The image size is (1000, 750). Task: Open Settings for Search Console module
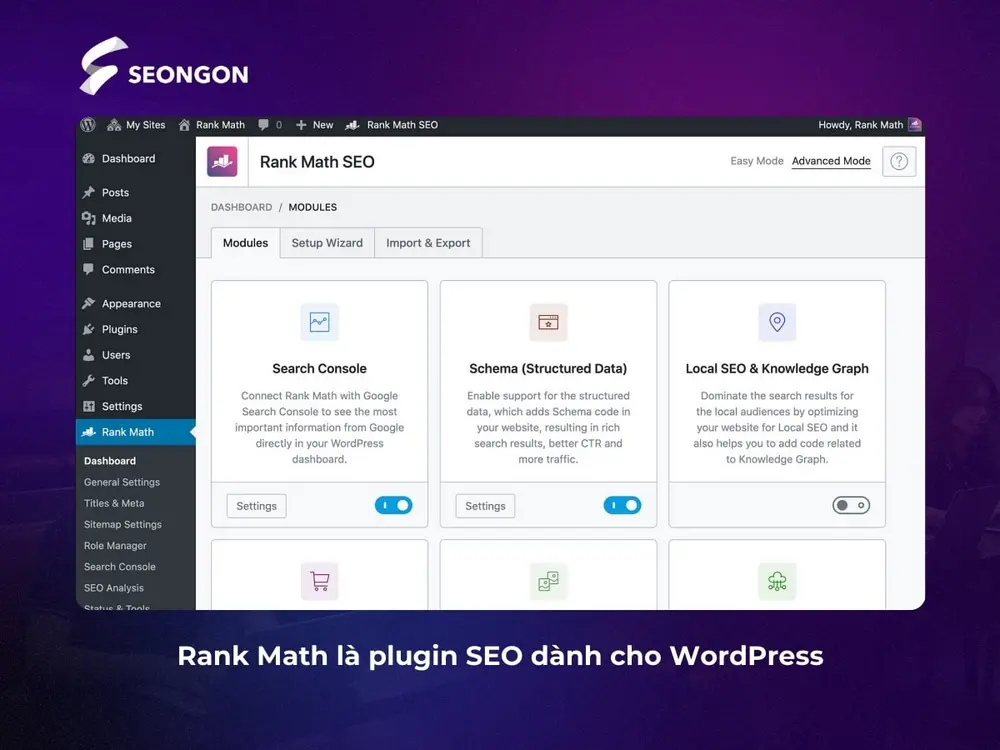(x=256, y=506)
